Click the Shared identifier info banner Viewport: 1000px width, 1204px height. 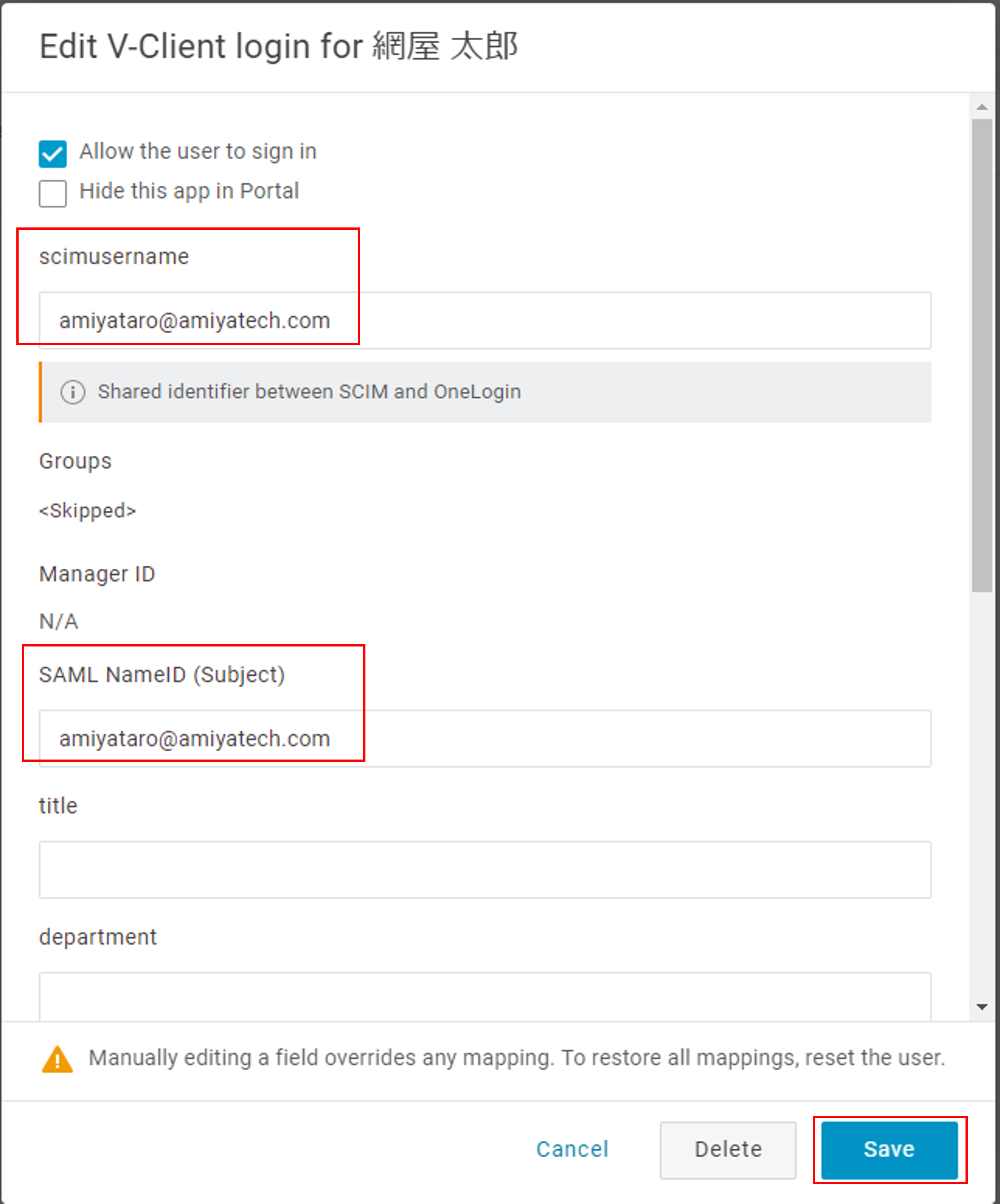click(485, 392)
